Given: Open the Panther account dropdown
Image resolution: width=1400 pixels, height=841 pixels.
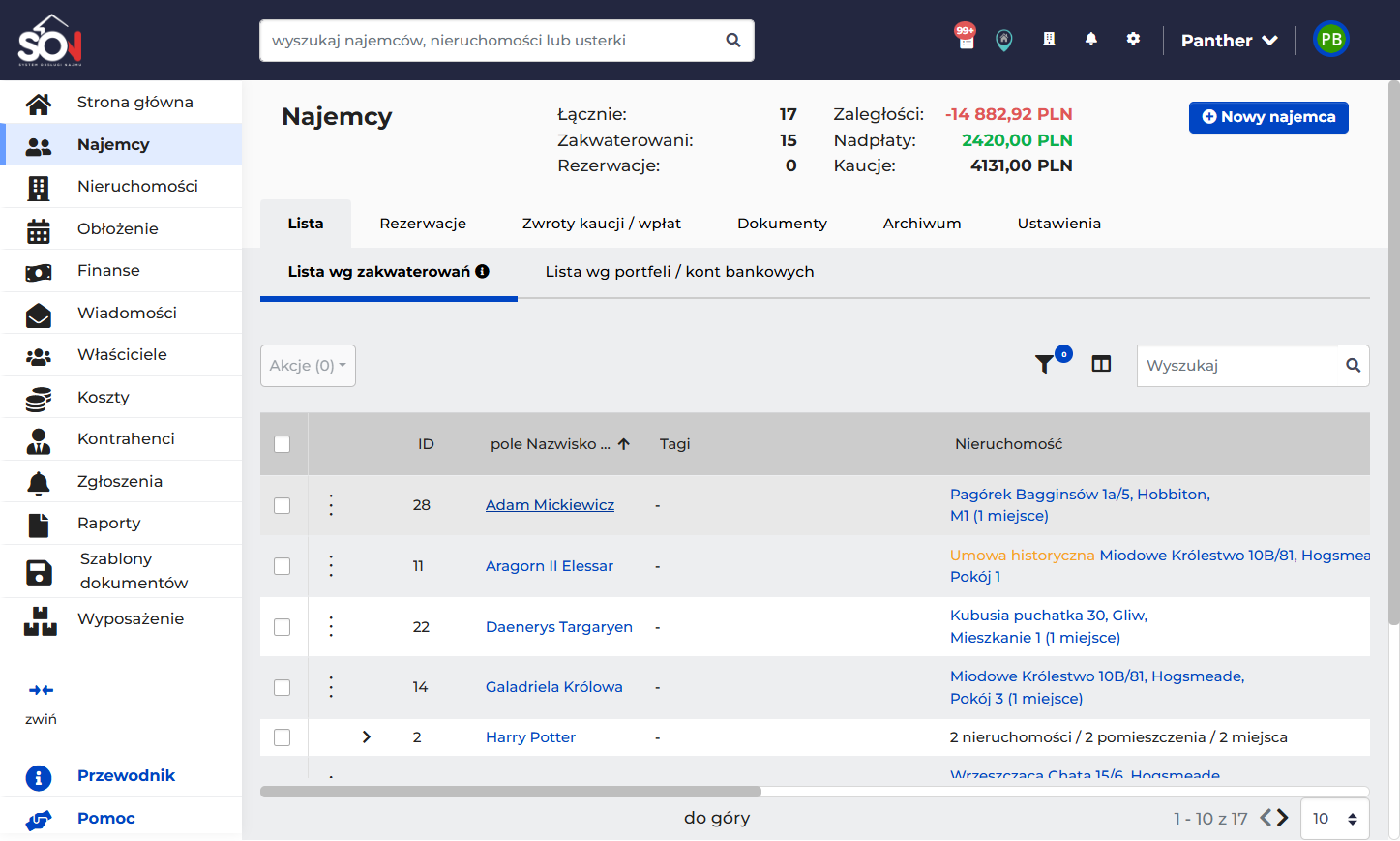Looking at the screenshot, I should [x=1230, y=41].
